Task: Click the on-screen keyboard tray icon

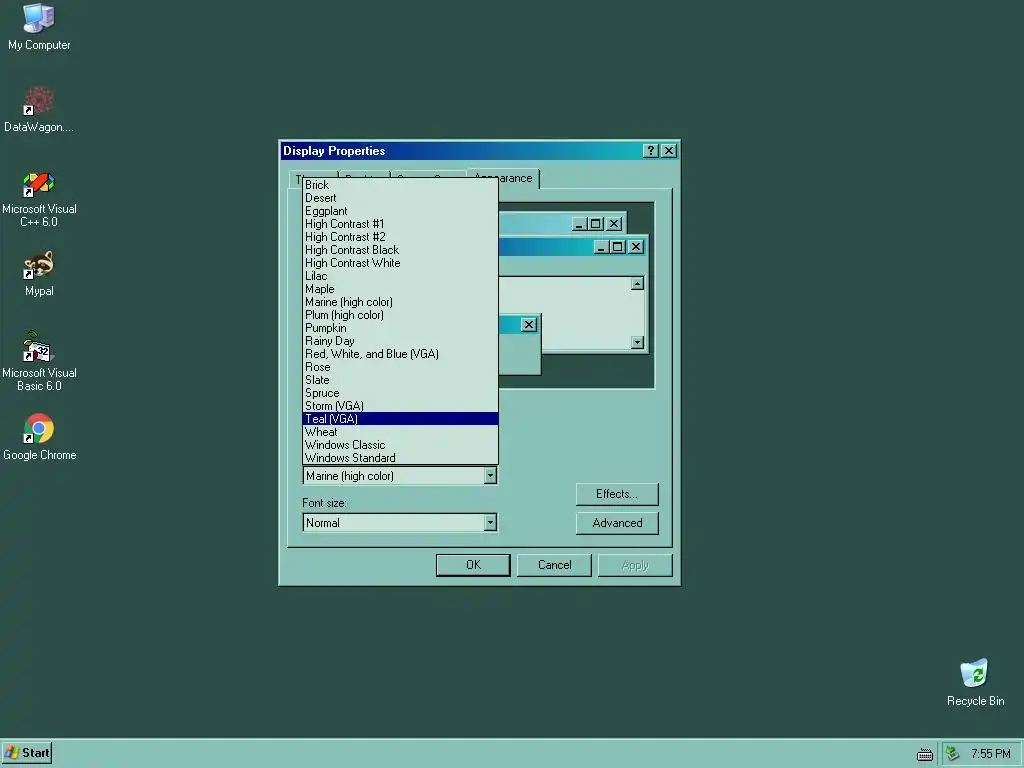Action: [x=925, y=754]
